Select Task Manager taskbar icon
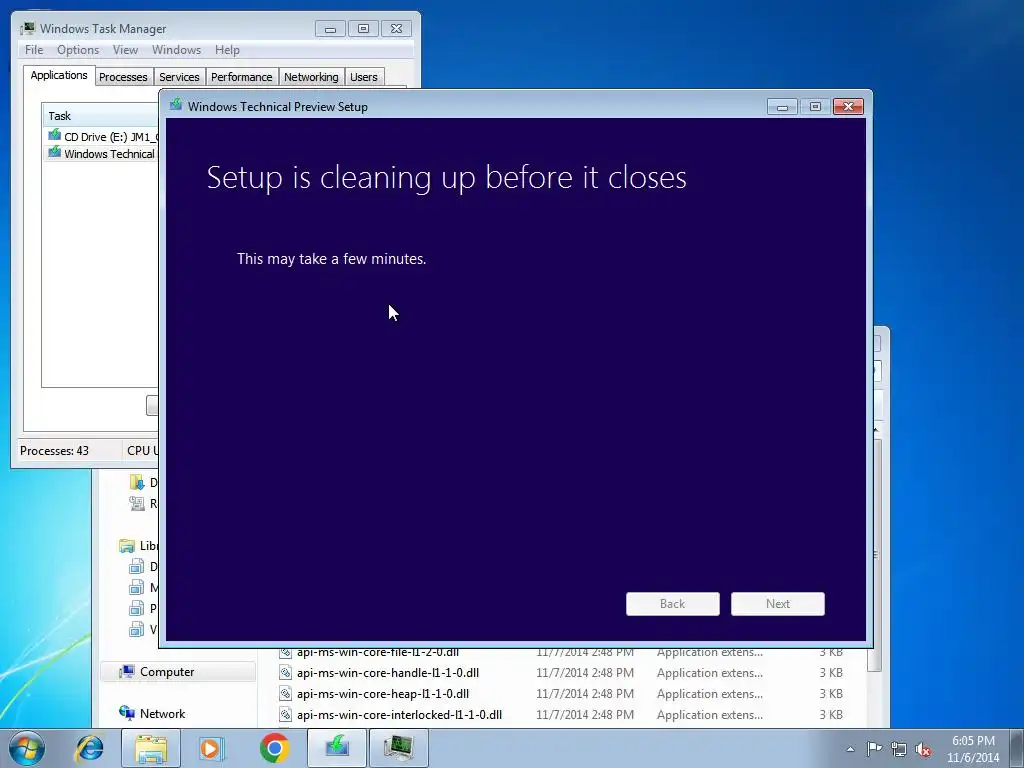The height and width of the screenshot is (768, 1024). click(398, 748)
